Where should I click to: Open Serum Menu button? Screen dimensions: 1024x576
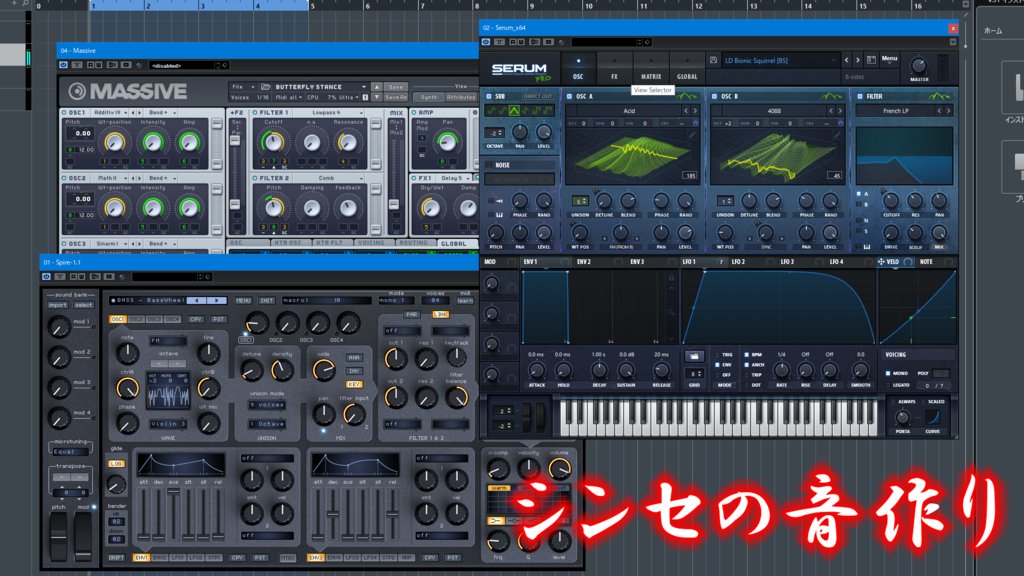pyautogui.click(x=889, y=59)
